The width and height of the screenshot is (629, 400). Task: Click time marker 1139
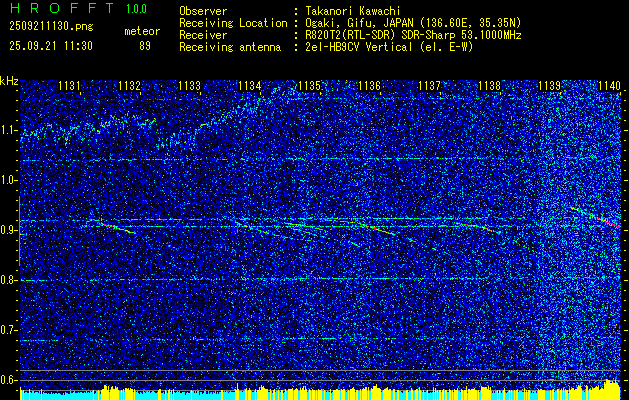pyautogui.click(x=549, y=85)
